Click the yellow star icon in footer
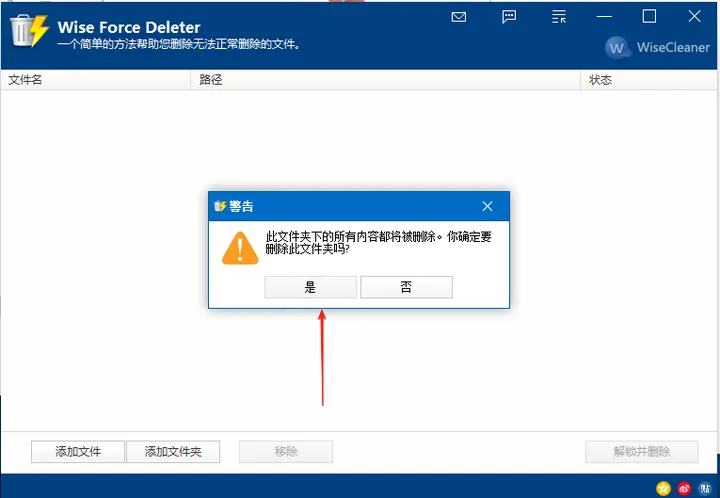Screen dimensions: 720x498 (663, 488)
